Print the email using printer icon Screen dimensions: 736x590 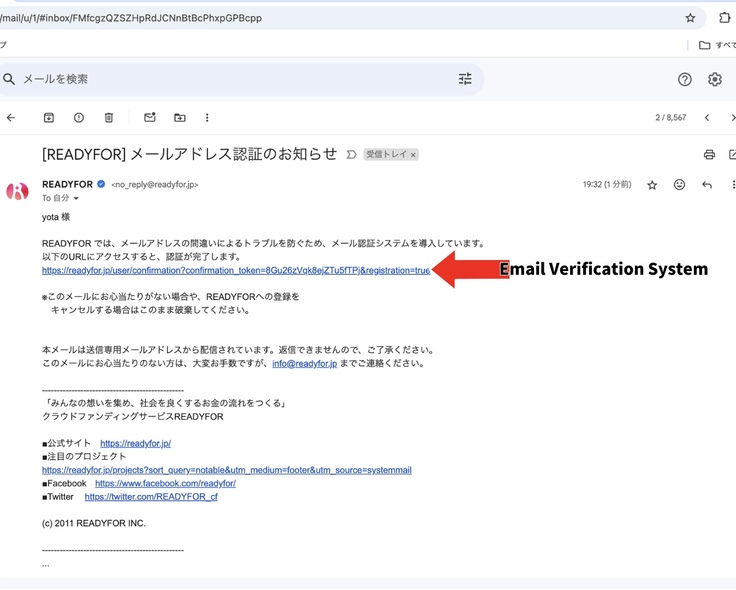point(709,155)
